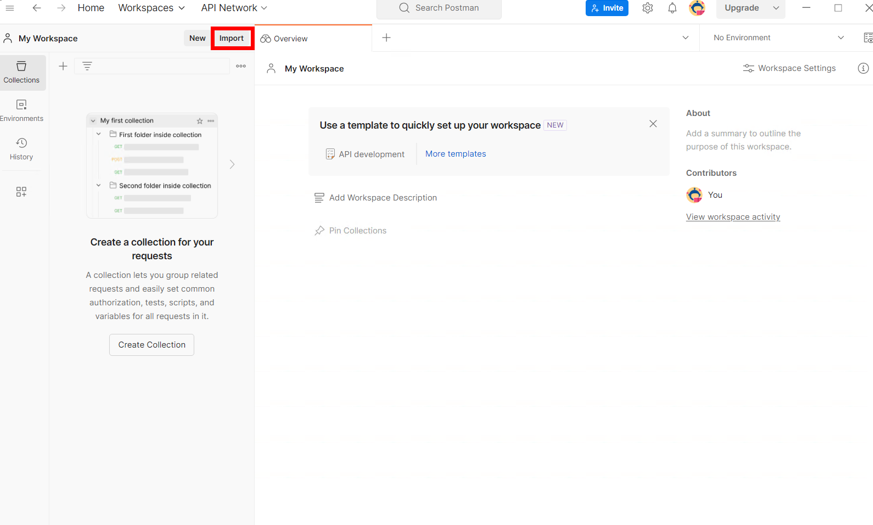Click the contributor avatar beside You
Screen dimensions: 873x525
[694, 195]
